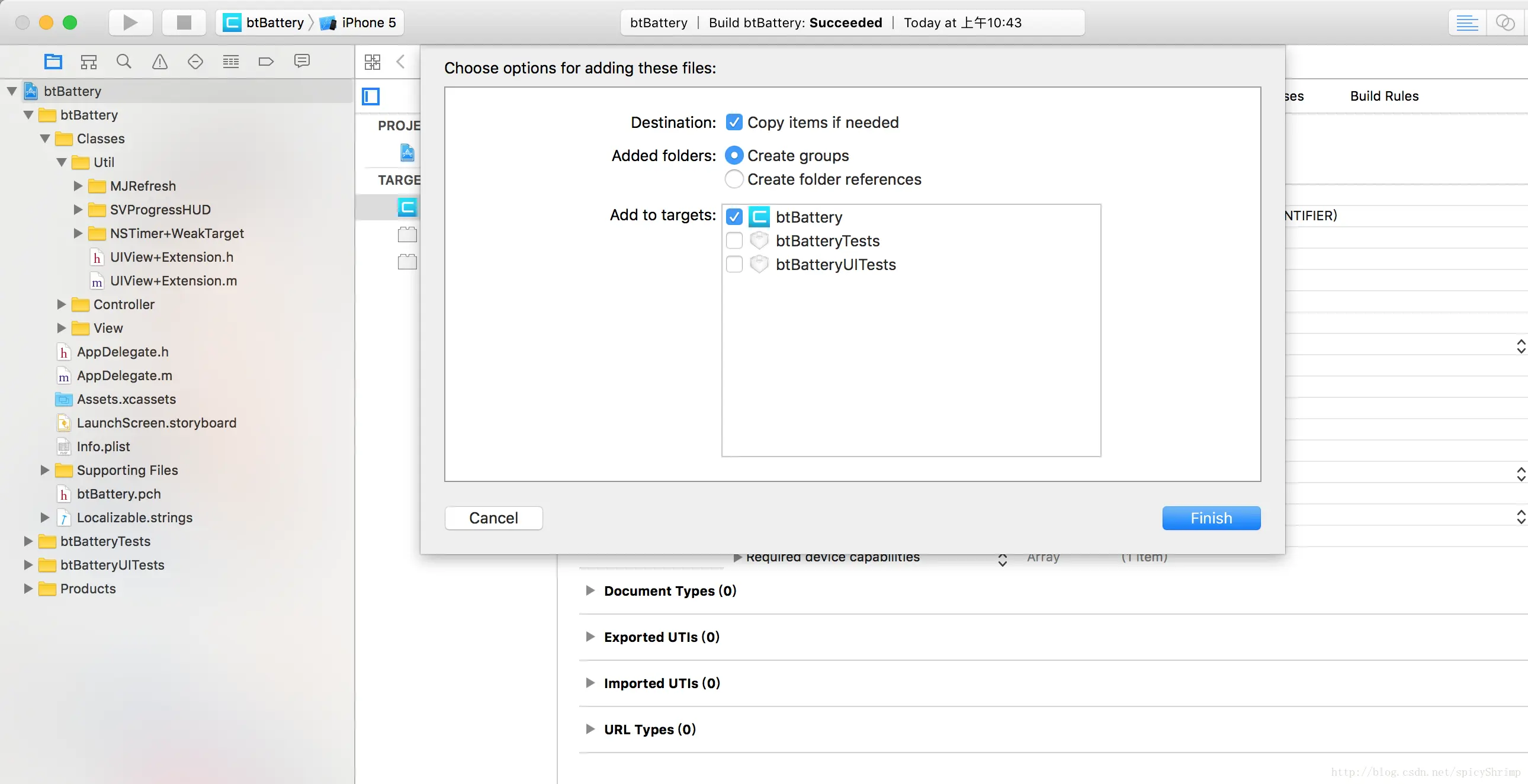
Task: Switch to the Assistant editor icon
Action: (x=1504, y=23)
